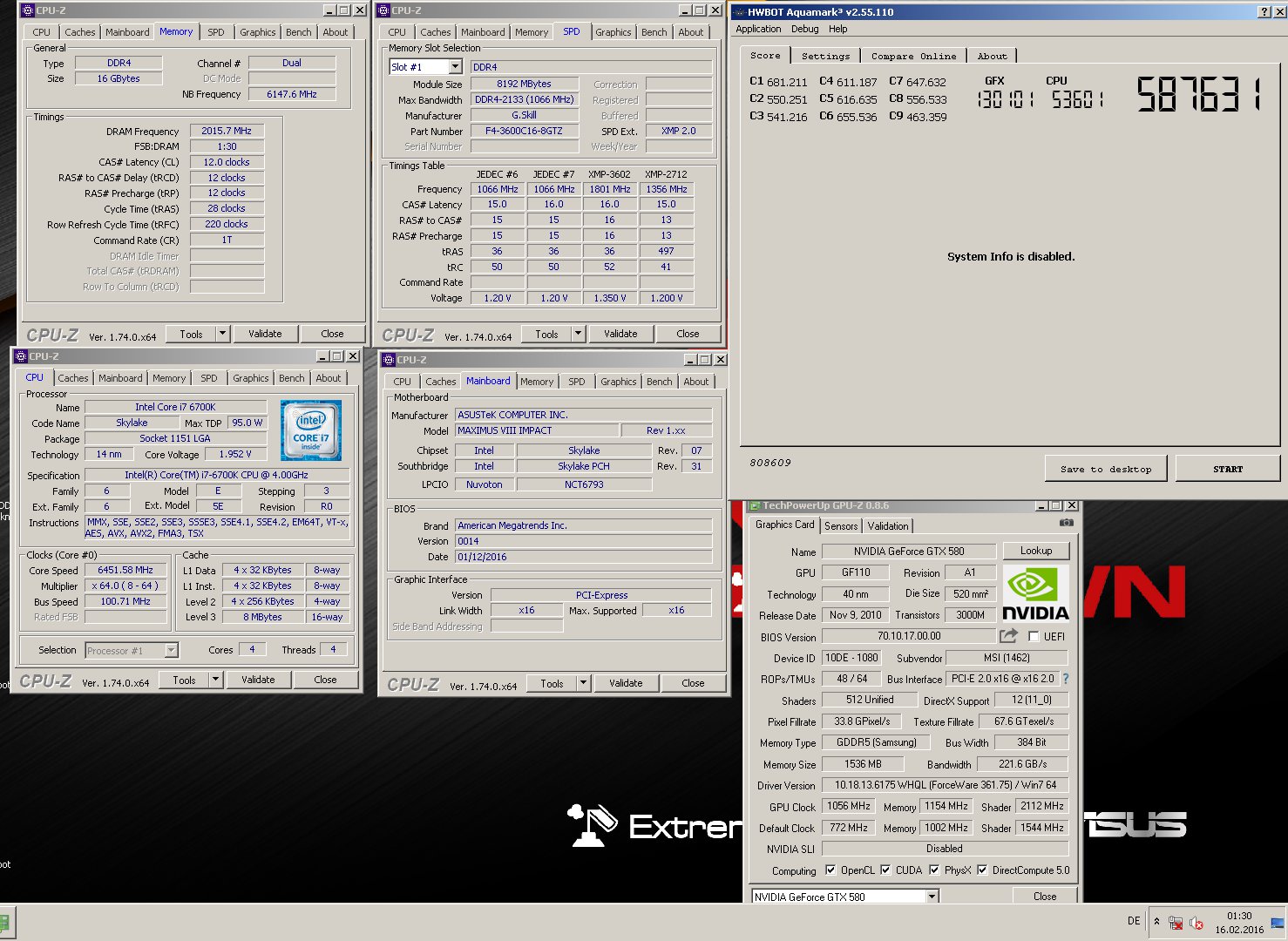Click the START button in Aquamark
This screenshot has height=941, width=1288.
coord(1228,469)
